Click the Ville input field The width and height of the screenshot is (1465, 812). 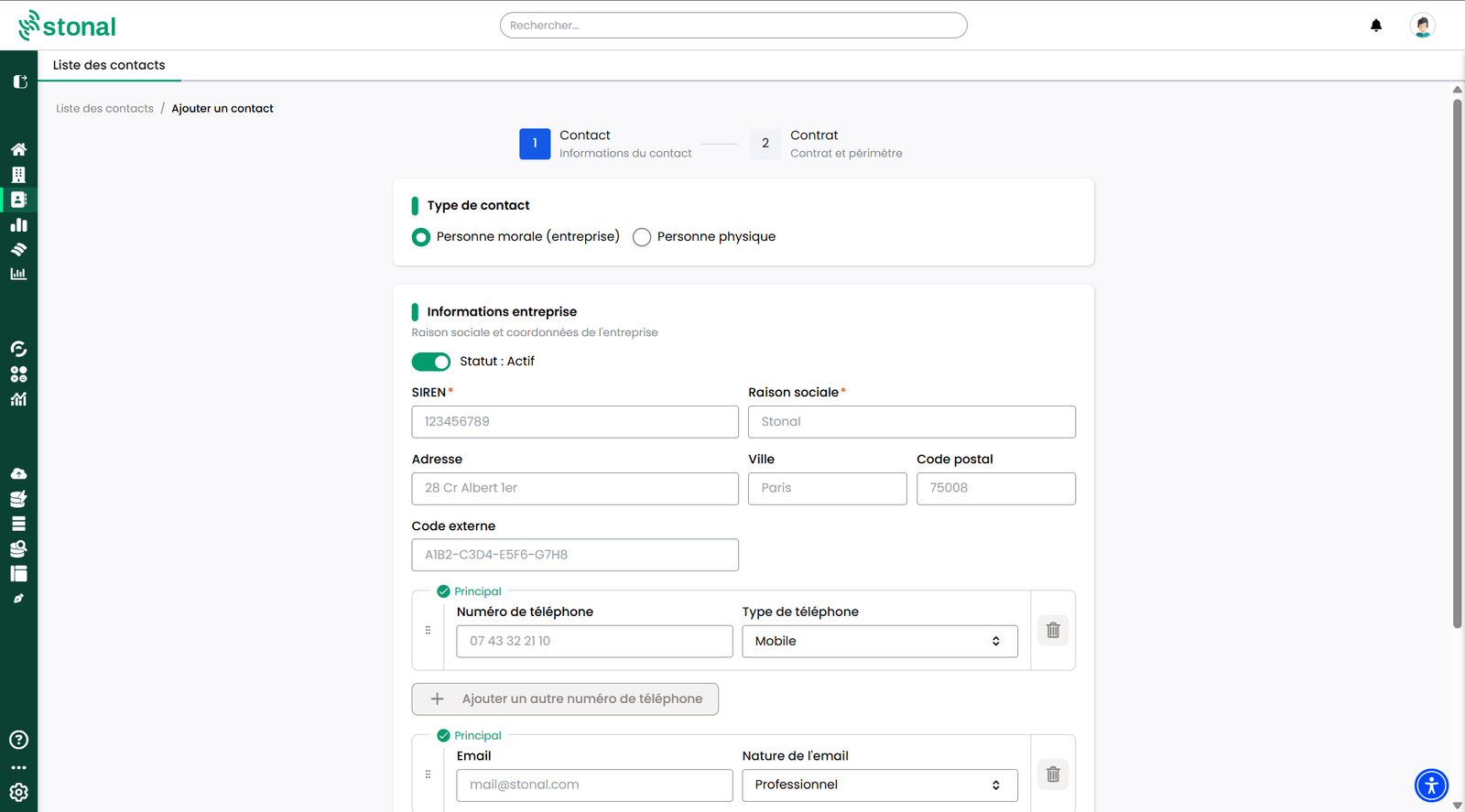[828, 489]
